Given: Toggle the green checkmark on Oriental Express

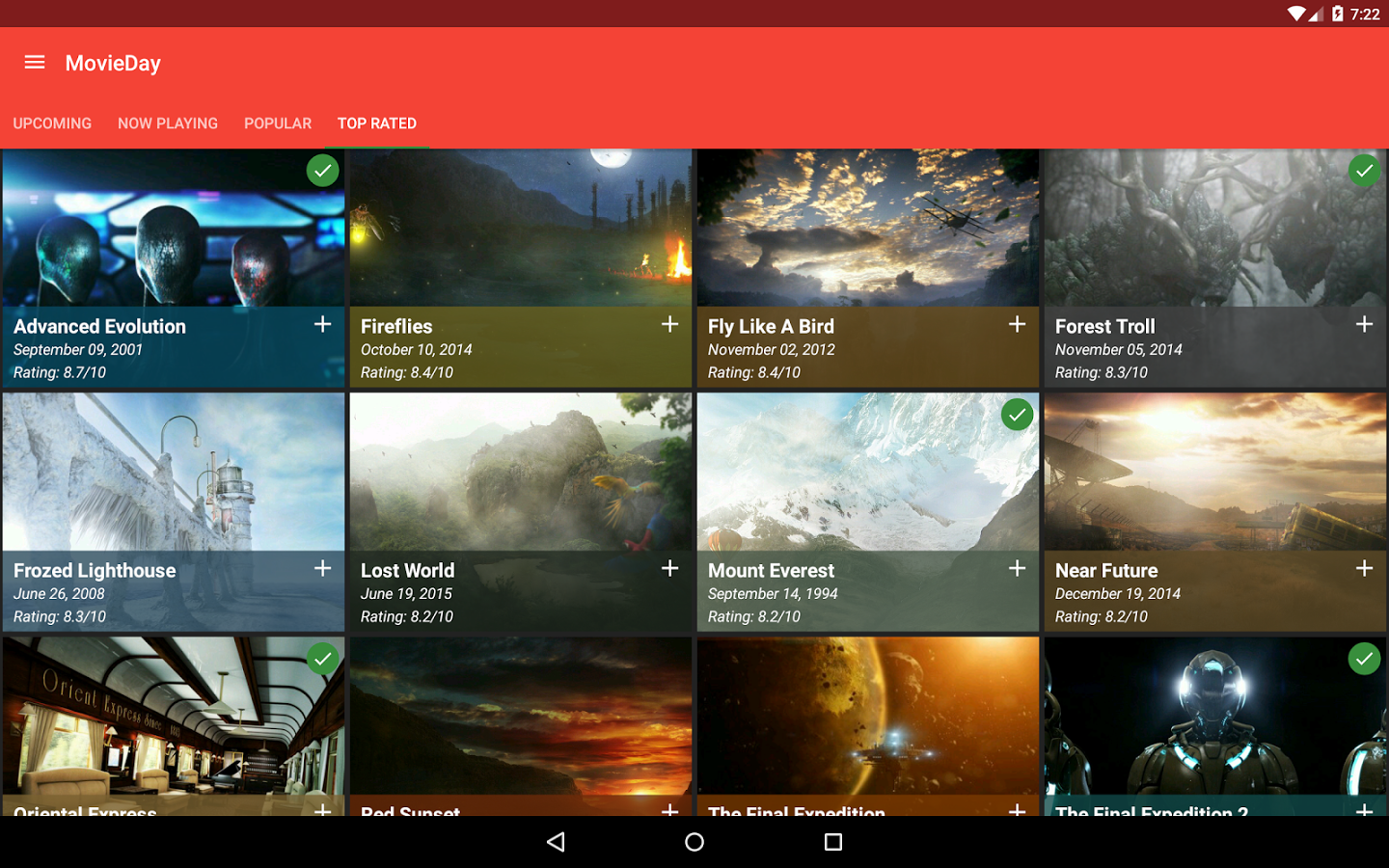Looking at the screenshot, I should tap(323, 659).
